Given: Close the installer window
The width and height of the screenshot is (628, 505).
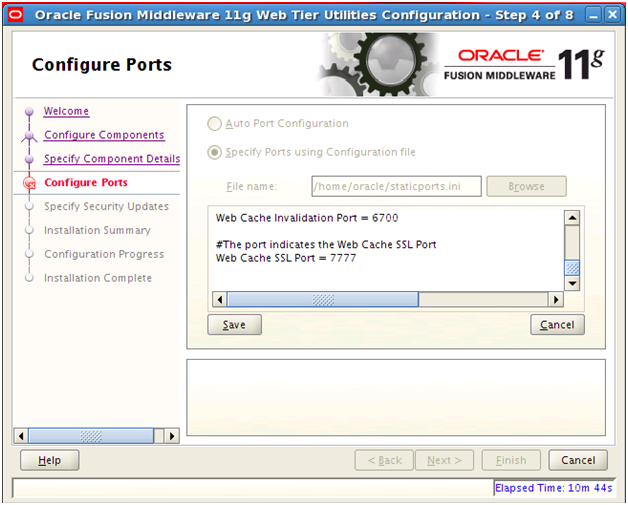Looking at the screenshot, I should [612, 15].
